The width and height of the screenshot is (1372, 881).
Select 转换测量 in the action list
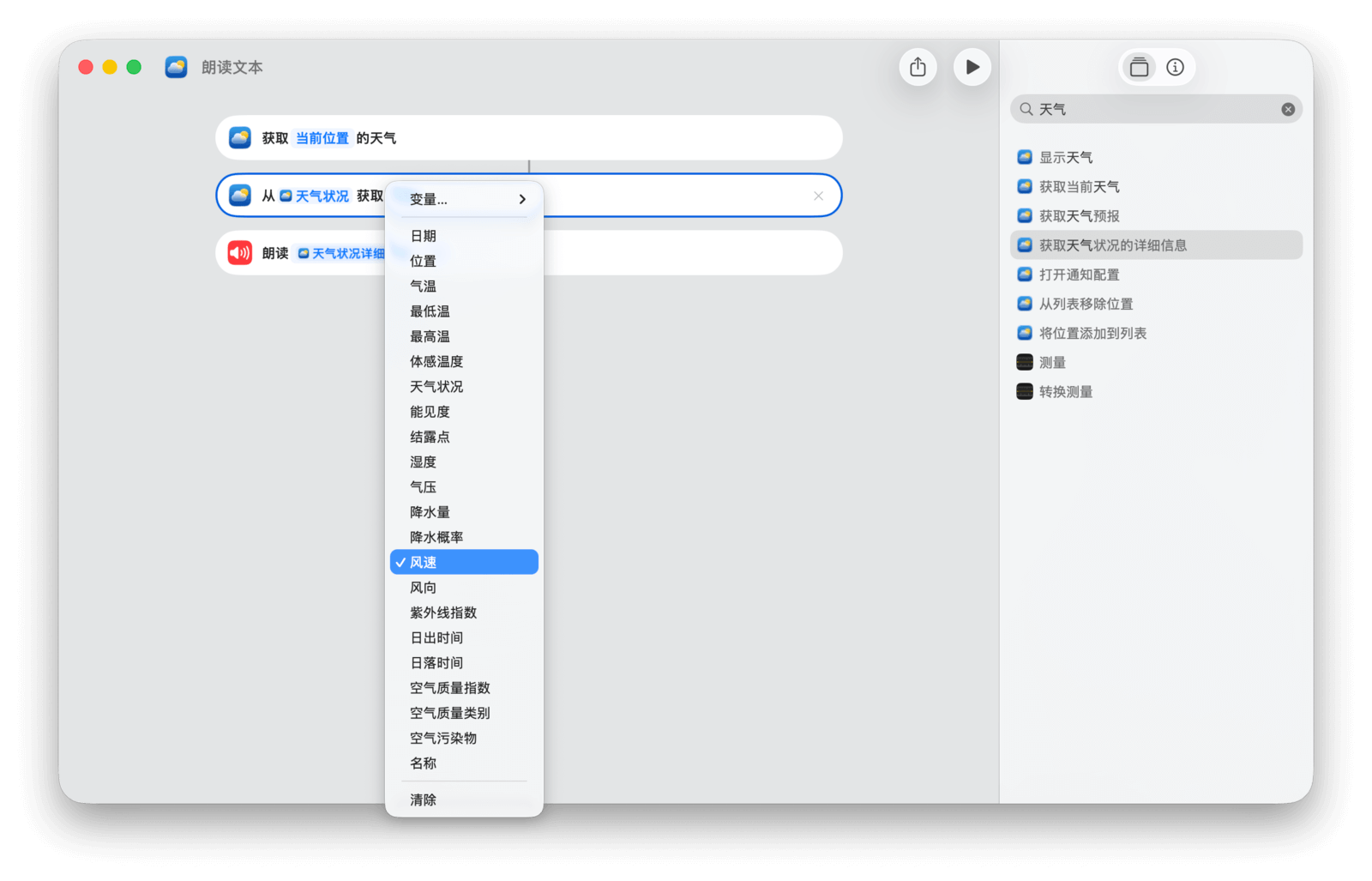click(1066, 392)
